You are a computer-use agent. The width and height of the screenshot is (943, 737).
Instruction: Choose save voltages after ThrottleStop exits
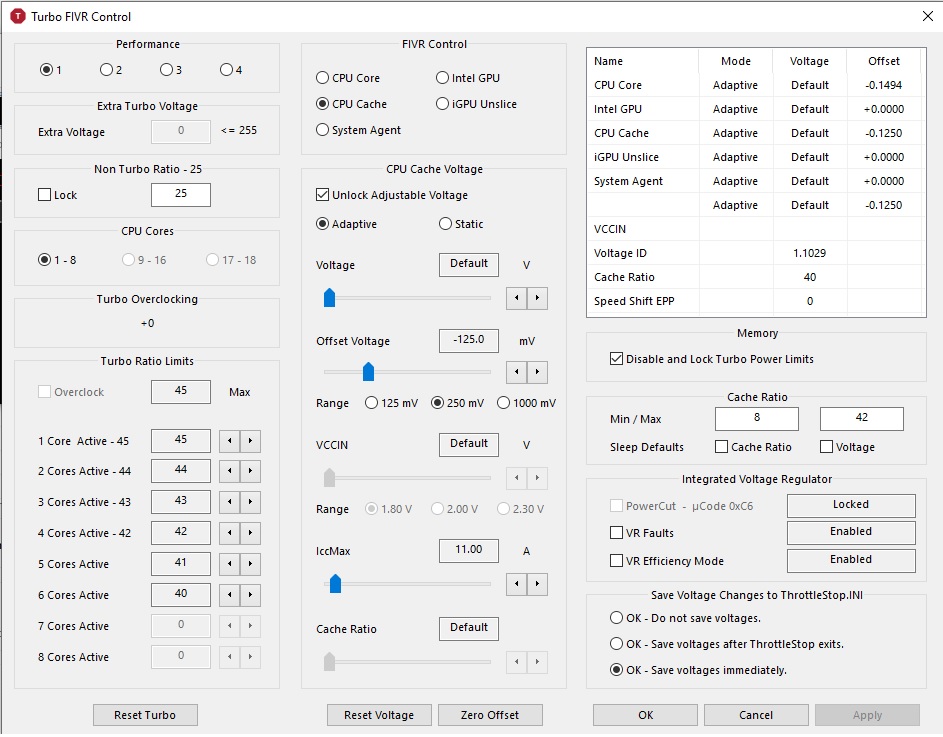pyautogui.click(x=727, y=644)
